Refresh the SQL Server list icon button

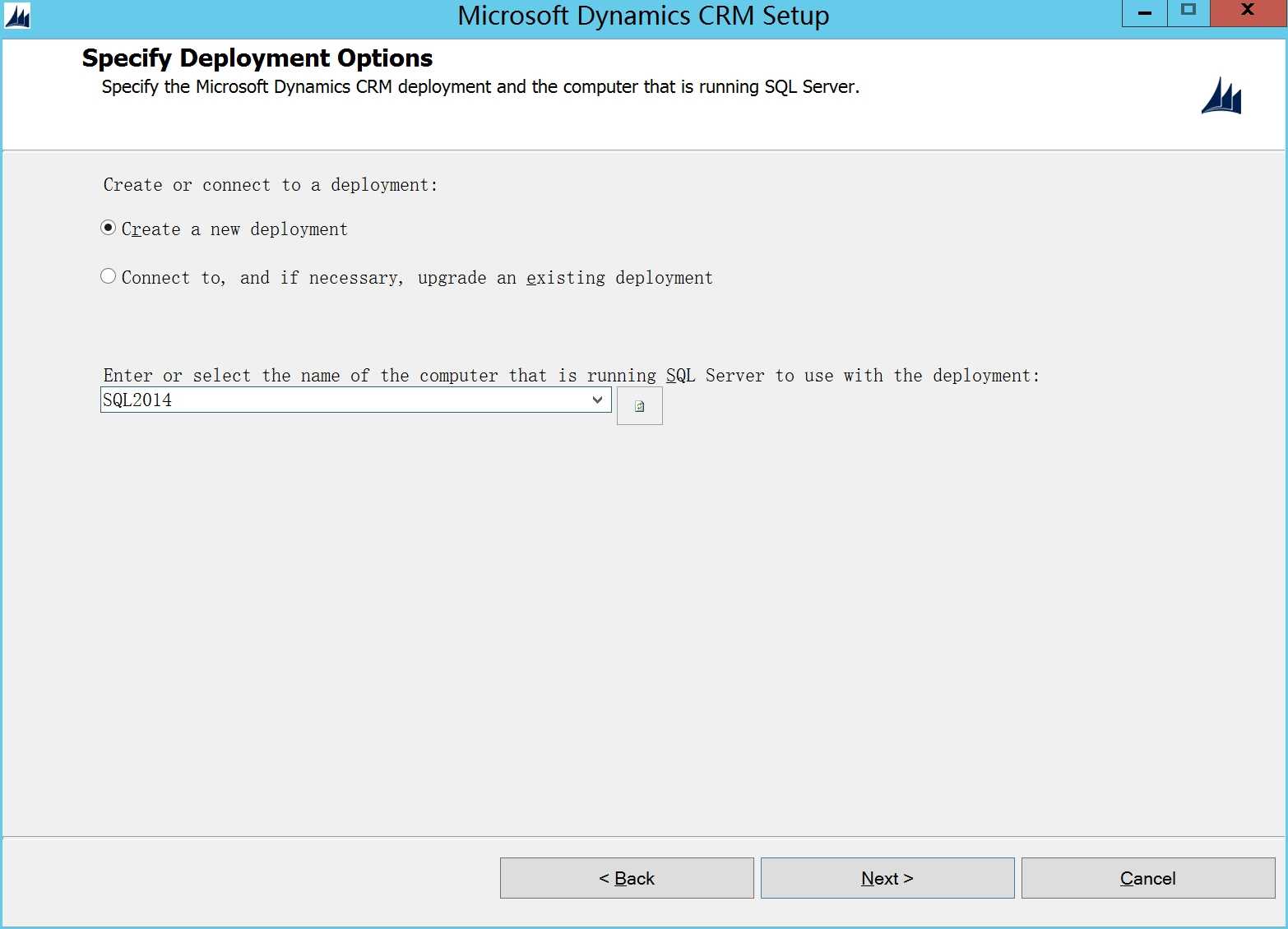click(639, 406)
